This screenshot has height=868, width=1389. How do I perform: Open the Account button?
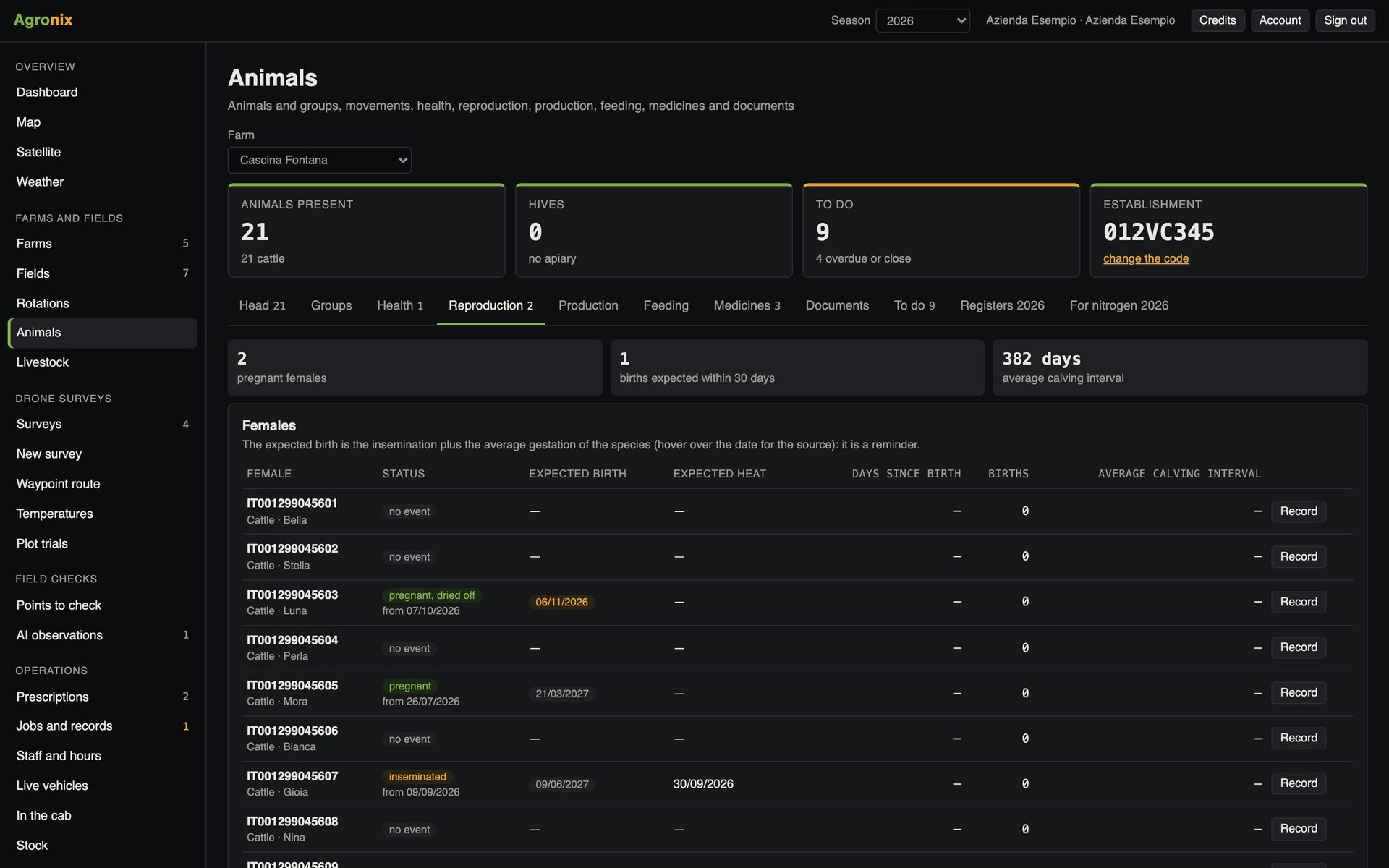pyautogui.click(x=1280, y=20)
